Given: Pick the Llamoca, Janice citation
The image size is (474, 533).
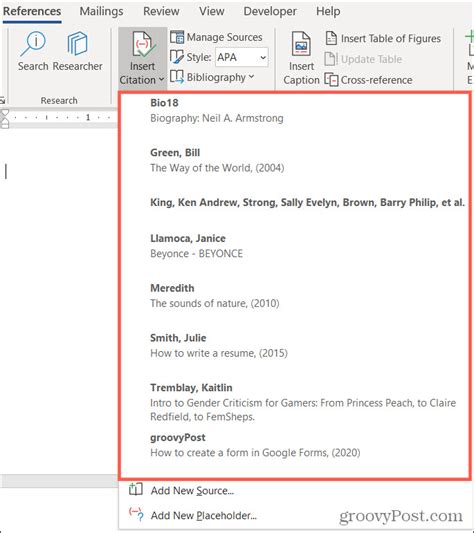Looking at the screenshot, I should click(x=294, y=246).
